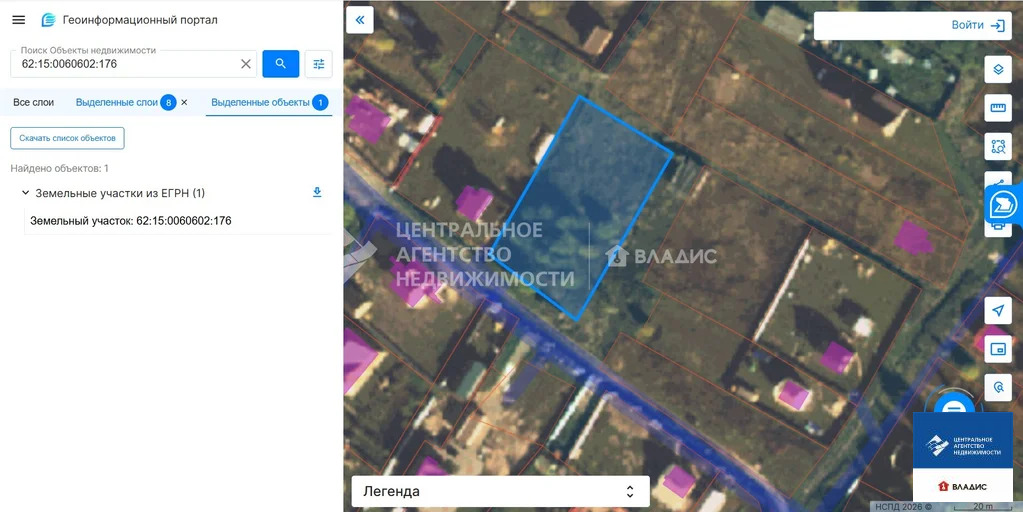
Task: Collapse the side panel with double arrow
Action: 359,20
